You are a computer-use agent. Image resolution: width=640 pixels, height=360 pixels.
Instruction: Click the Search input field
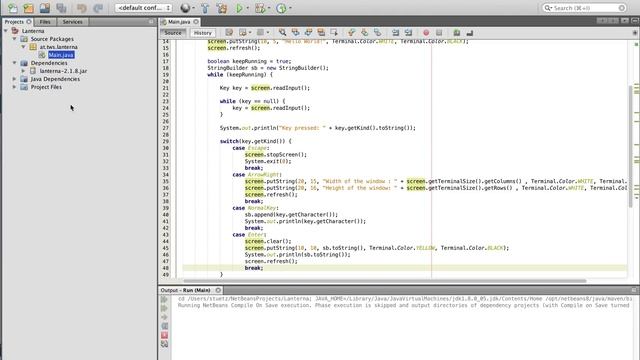click(584, 8)
